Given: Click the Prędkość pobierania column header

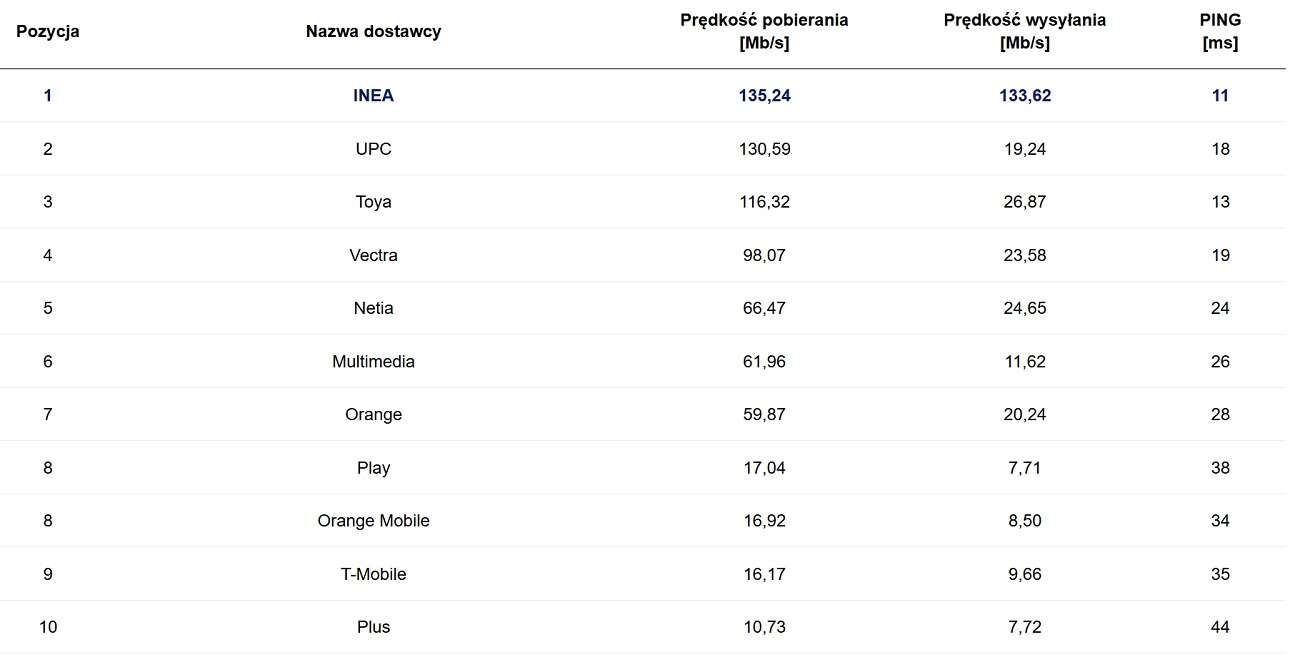Looking at the screenshot, I should point(763,31).
